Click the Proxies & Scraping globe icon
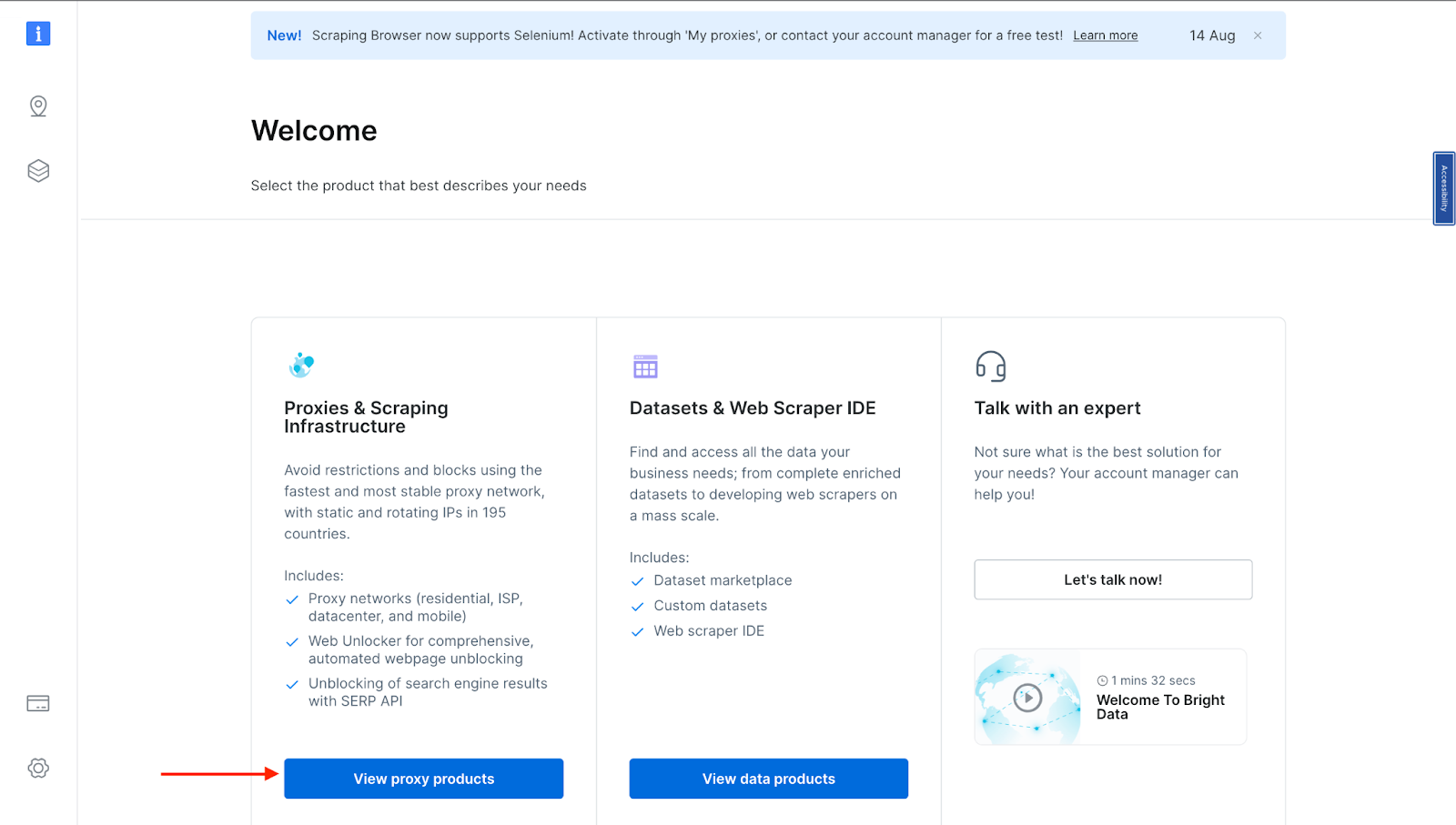The image size is (1456, 825). coord(301,365)
